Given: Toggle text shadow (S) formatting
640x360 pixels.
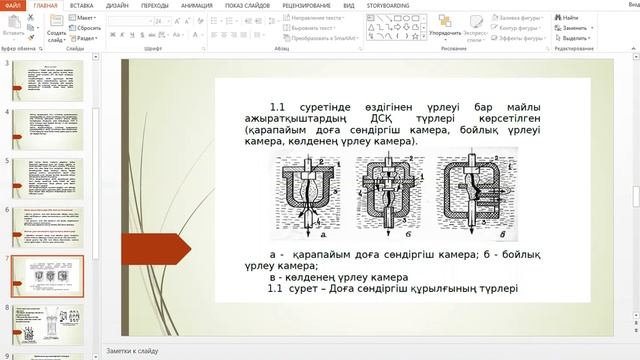Looking at the screenshot, I should 142,35.
